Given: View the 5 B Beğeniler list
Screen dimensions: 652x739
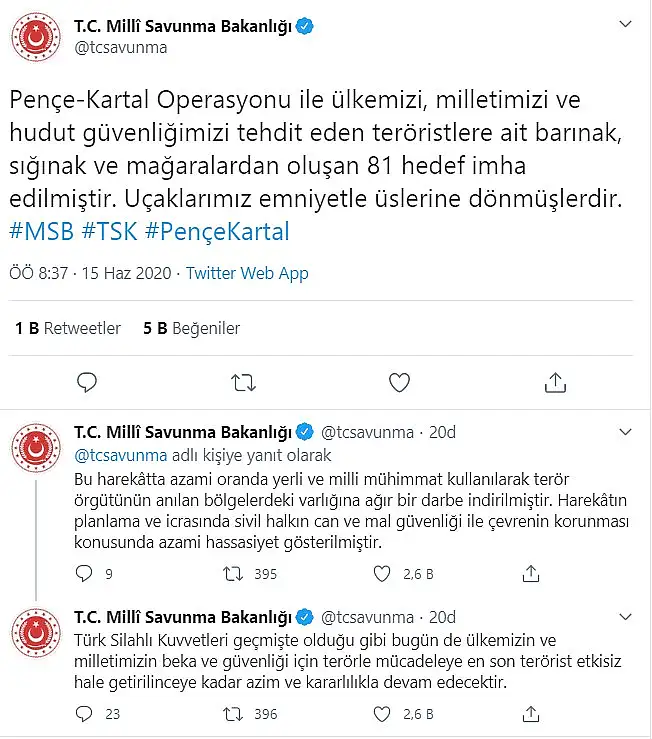Looking at the screenshot, I should 191,328.
